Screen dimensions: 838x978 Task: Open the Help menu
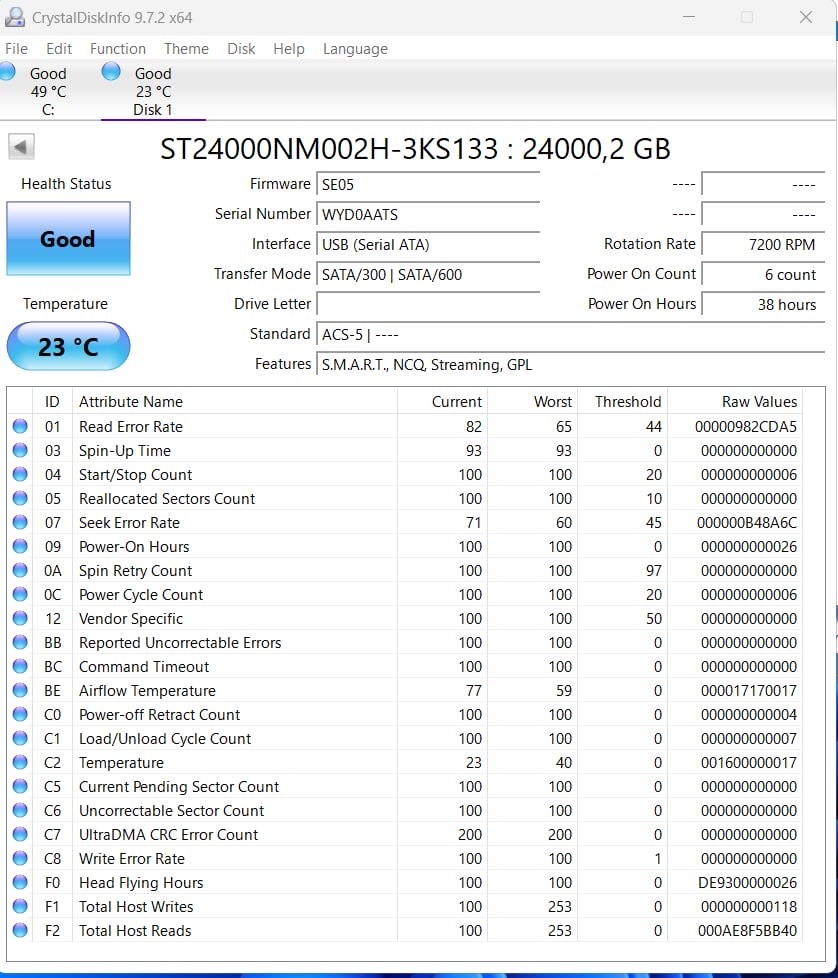coord(289,49)
